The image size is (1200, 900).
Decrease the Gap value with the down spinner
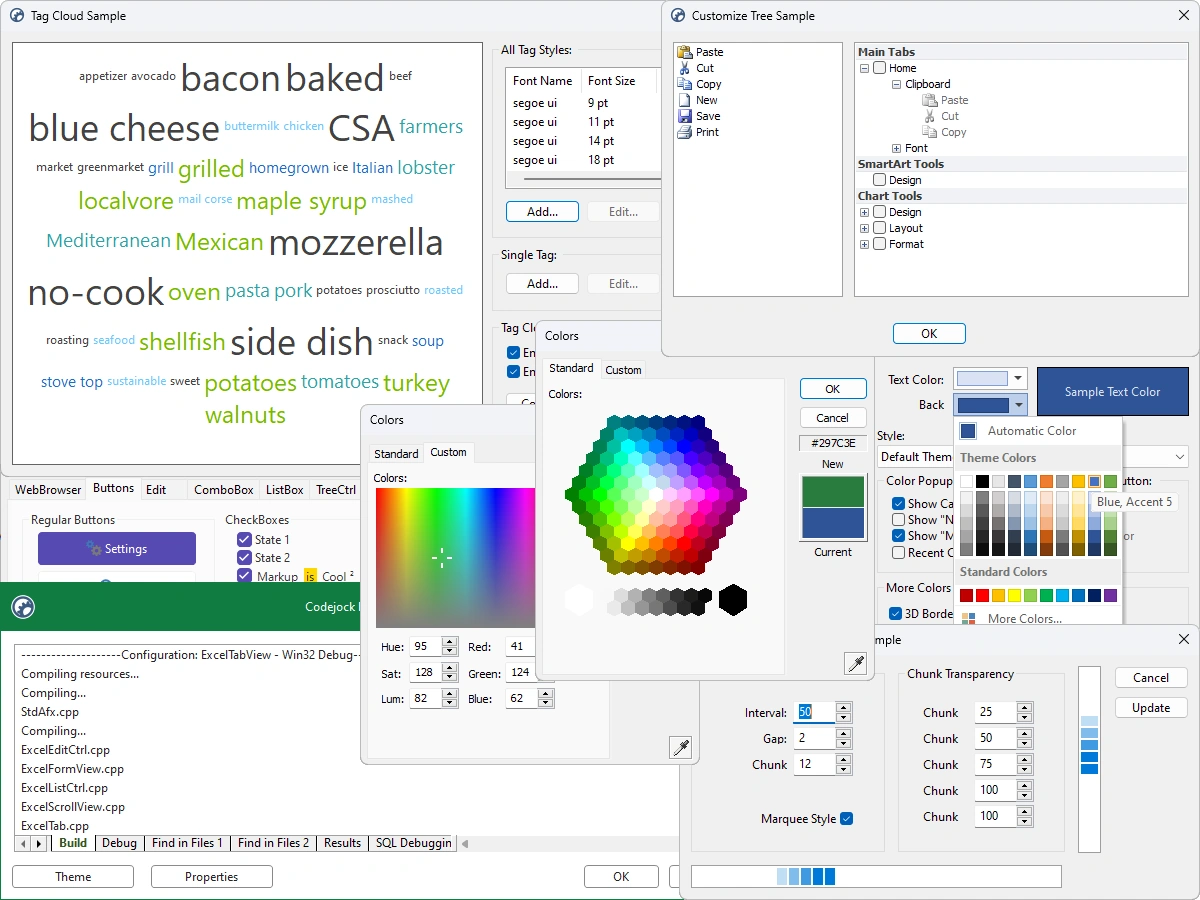tap(844, 744)
